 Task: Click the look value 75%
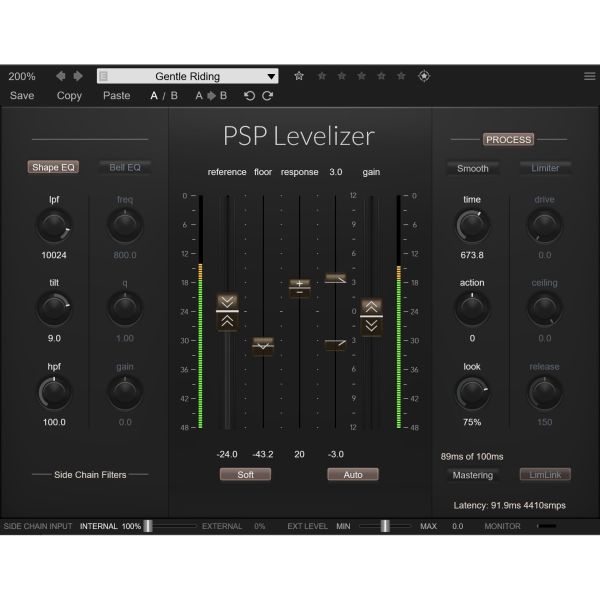tap(472, 422)
